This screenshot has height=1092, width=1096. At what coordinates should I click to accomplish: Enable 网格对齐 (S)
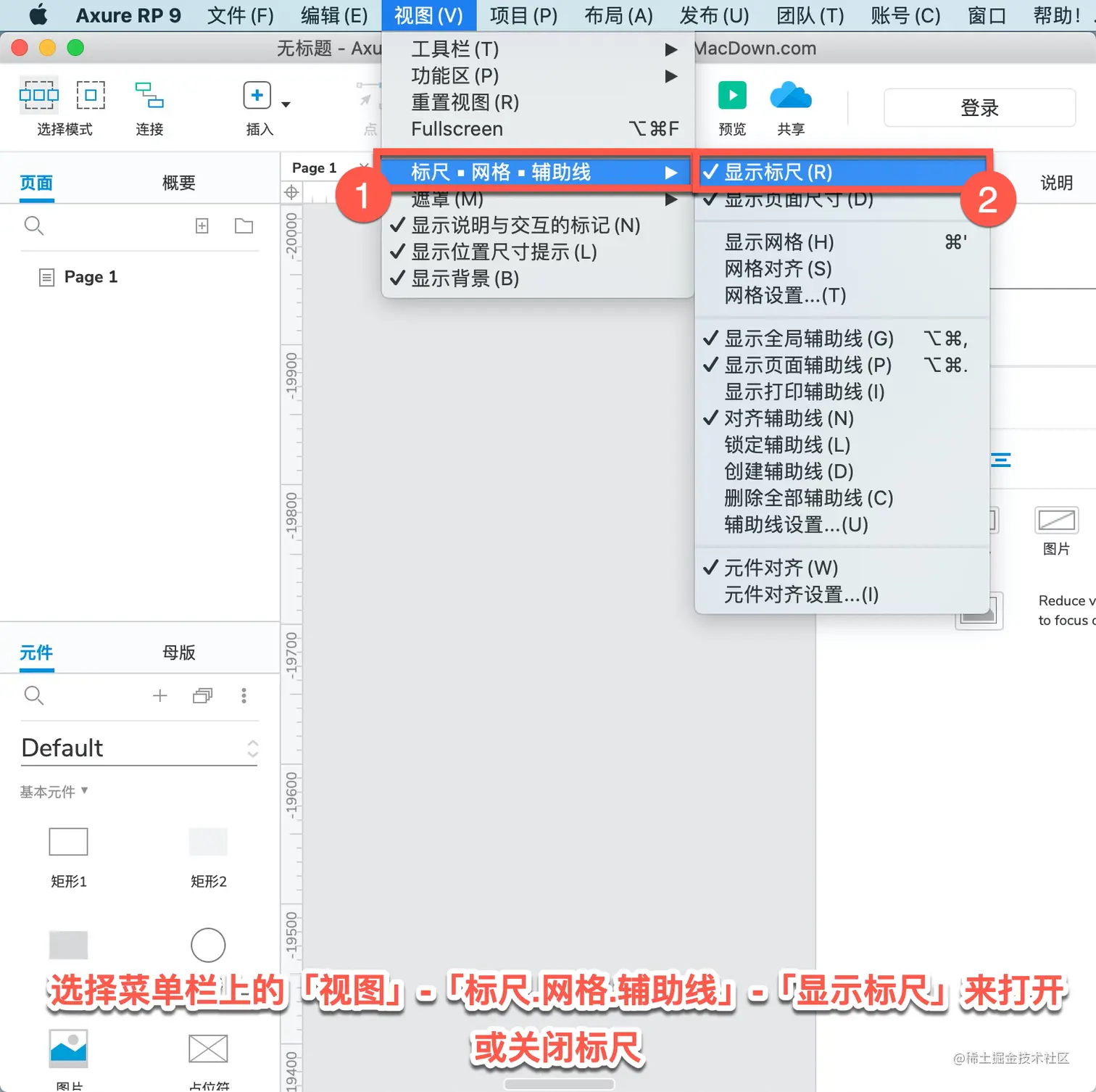point(842,269)
